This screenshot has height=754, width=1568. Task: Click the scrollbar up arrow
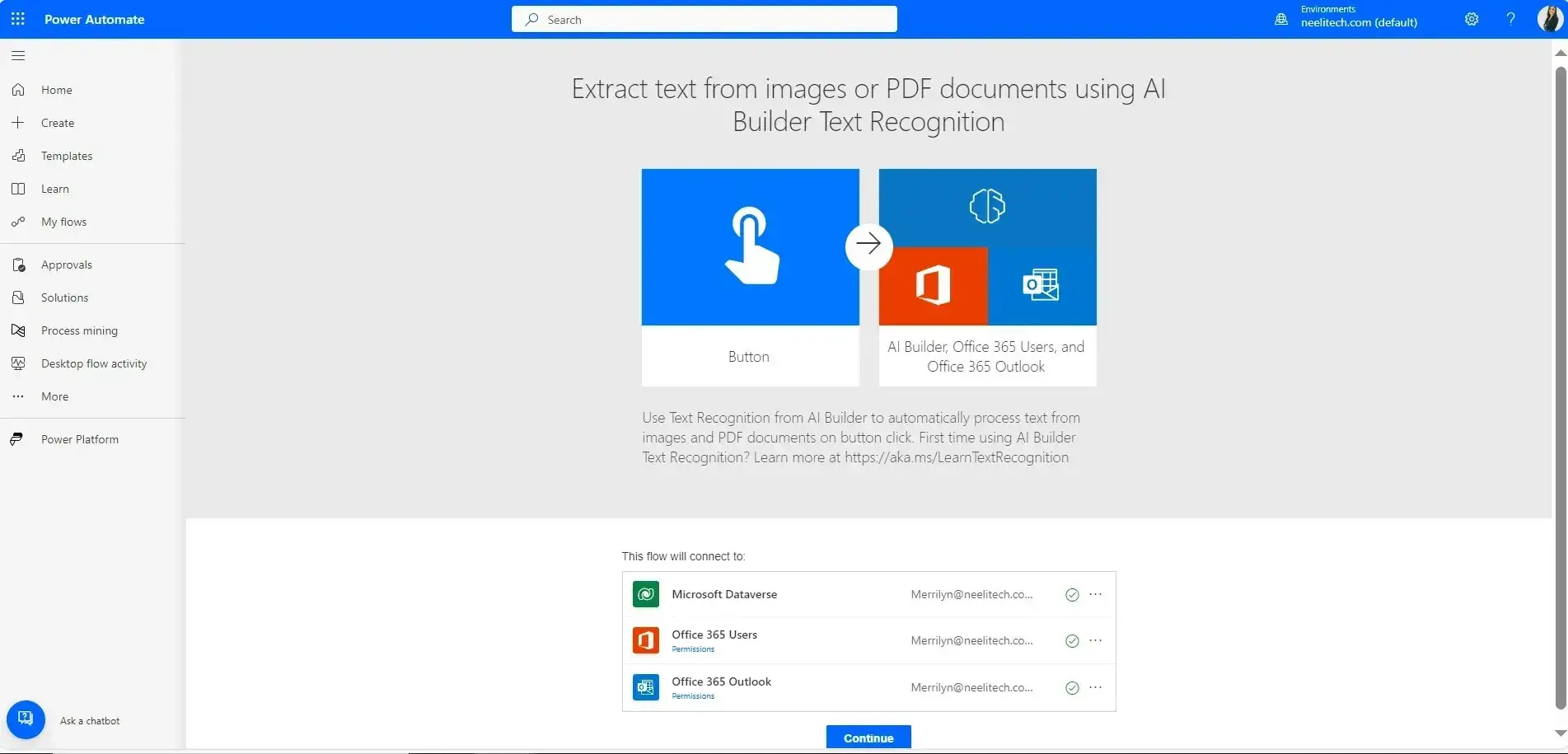[1560, 53]
